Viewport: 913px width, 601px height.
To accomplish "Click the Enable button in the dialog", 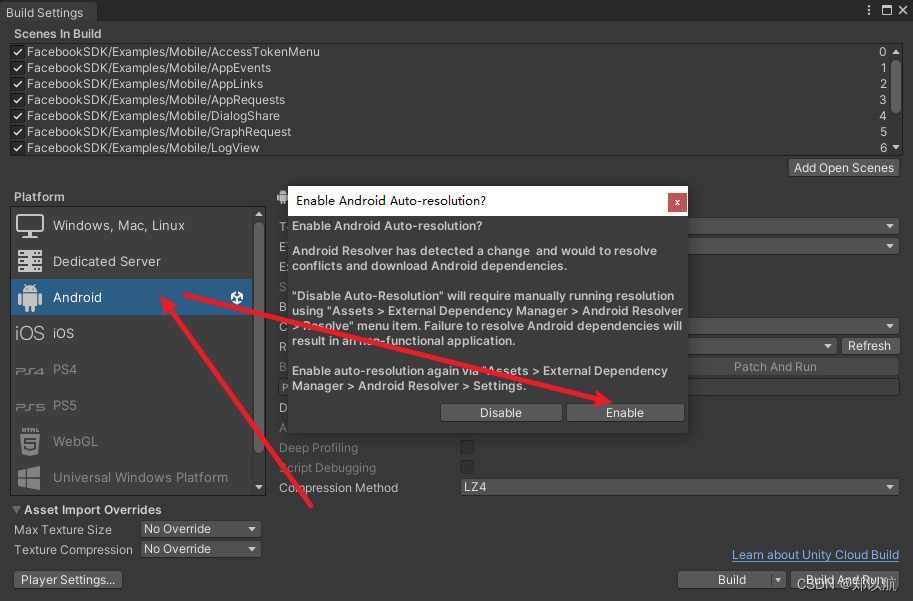I will (625, 413).
